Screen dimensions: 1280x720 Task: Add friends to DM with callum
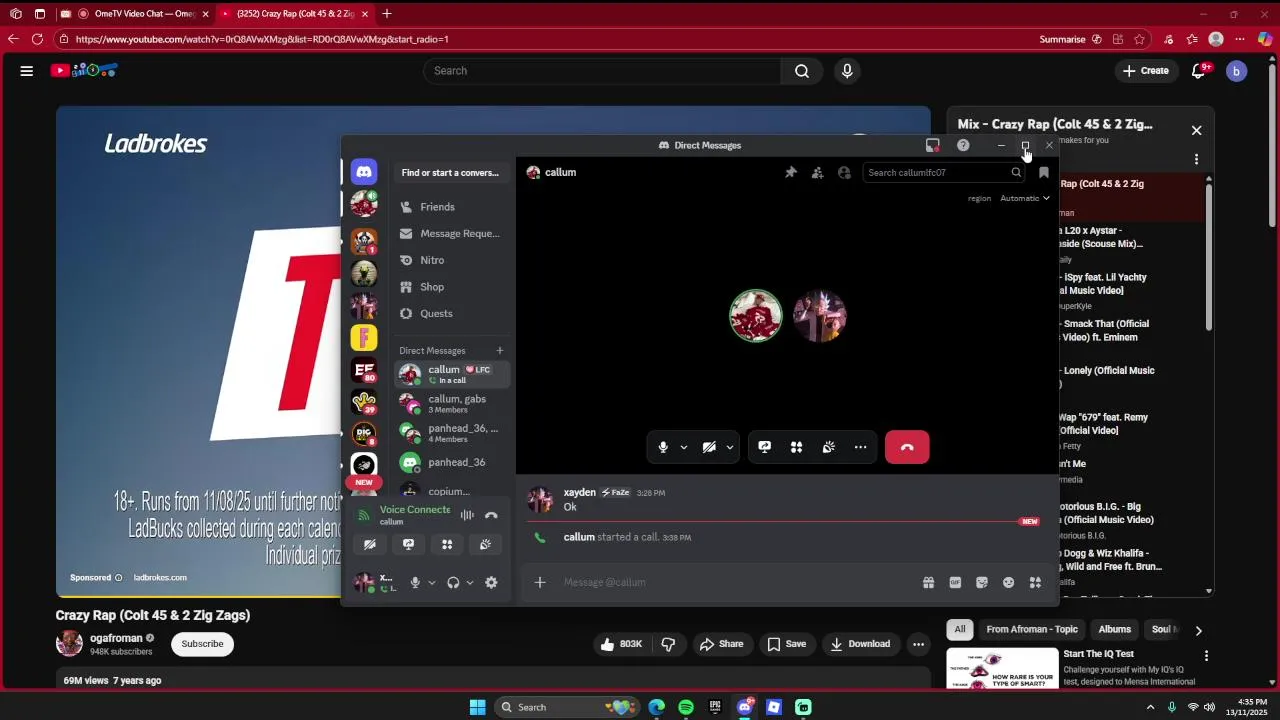pyautogui.click(x=818, y=172)
